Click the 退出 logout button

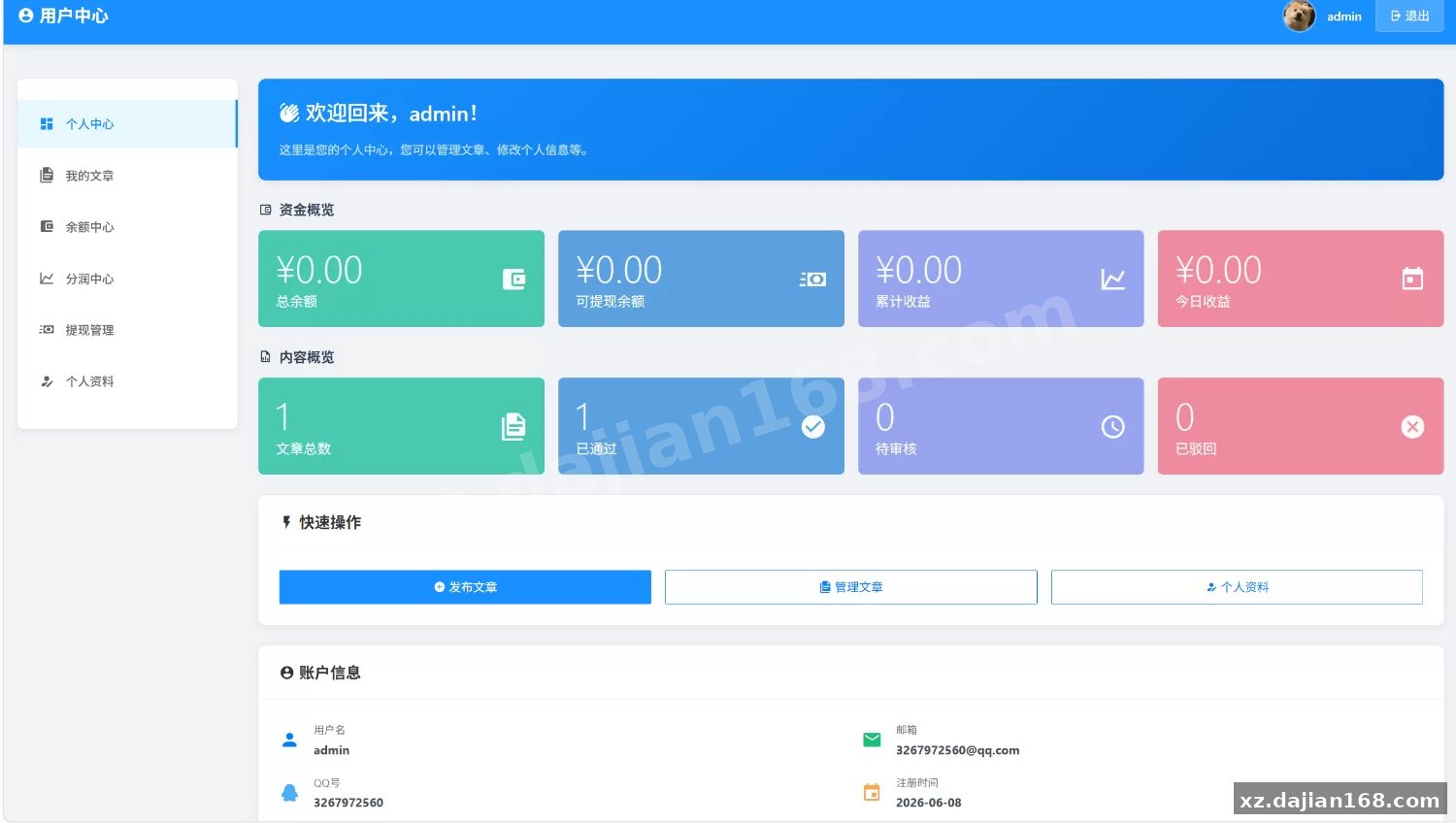click(x=1409, y=16)
